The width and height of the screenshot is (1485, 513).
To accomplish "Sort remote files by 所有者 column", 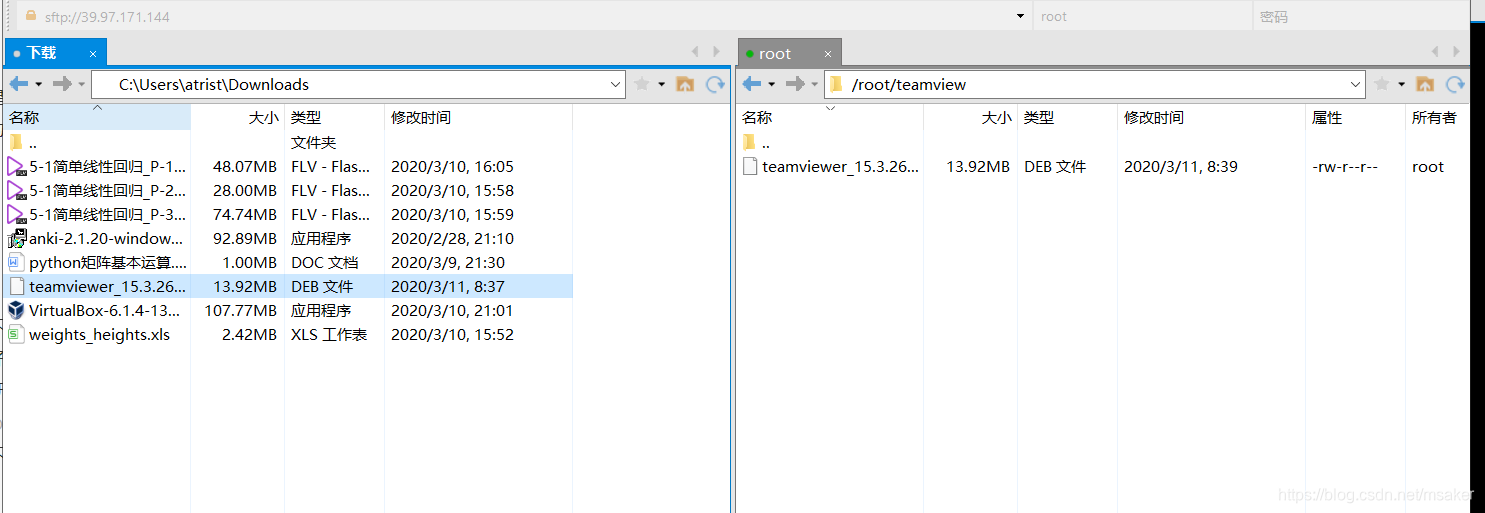I will pyautogui.click(x=1437, y=117).
